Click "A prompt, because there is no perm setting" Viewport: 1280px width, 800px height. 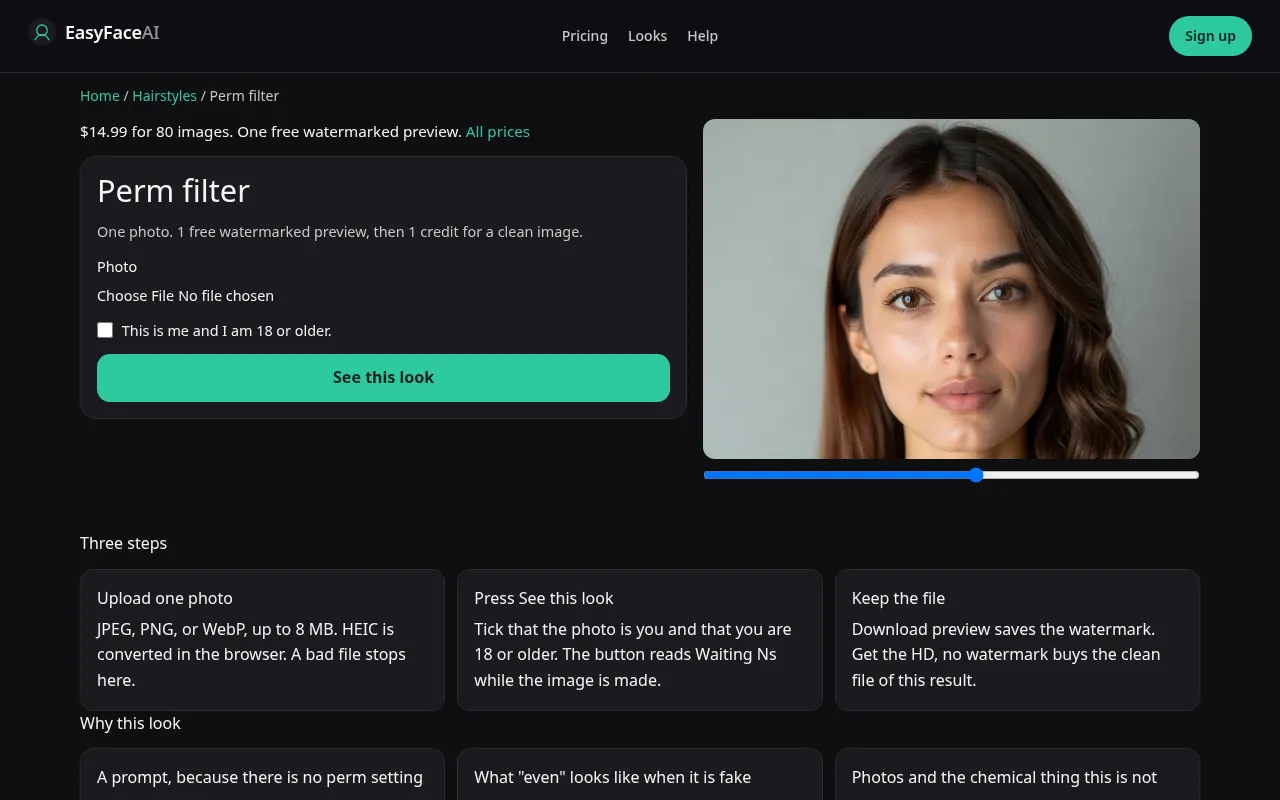pos(260,778)
